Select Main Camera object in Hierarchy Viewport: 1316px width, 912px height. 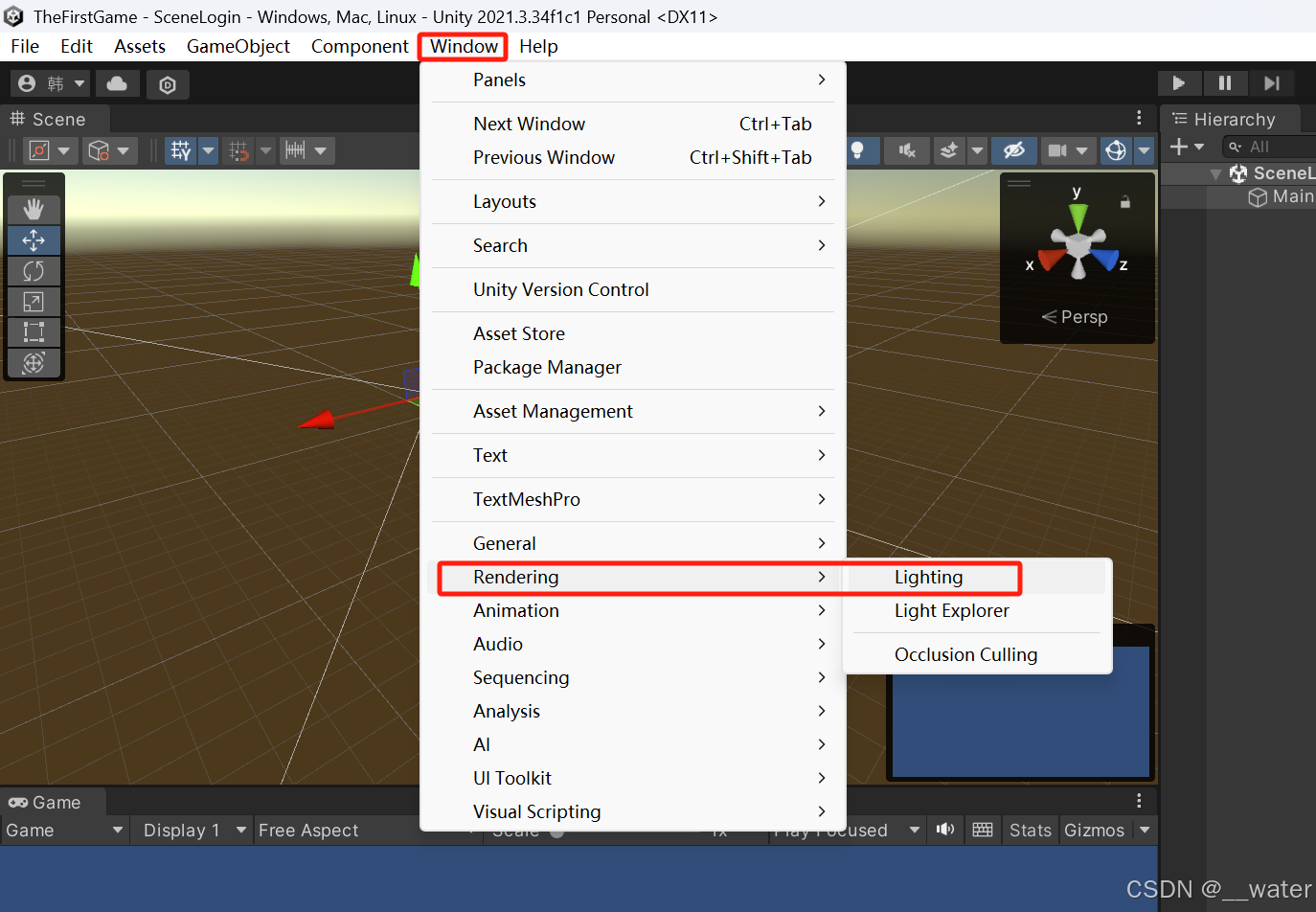(1282, 196)
